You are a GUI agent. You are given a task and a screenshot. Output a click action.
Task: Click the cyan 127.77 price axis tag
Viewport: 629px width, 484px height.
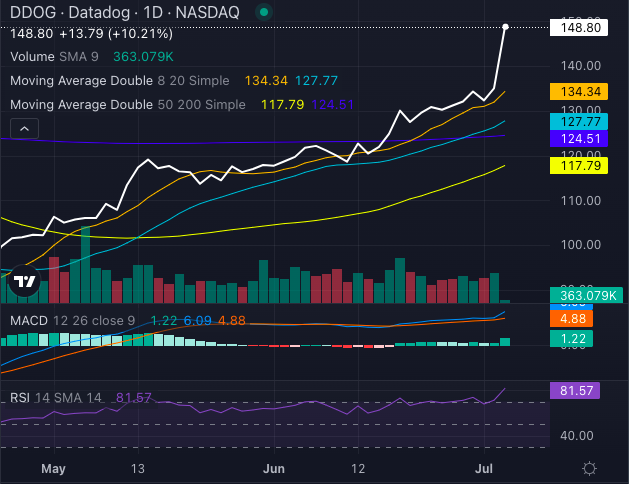coord(579,122)
